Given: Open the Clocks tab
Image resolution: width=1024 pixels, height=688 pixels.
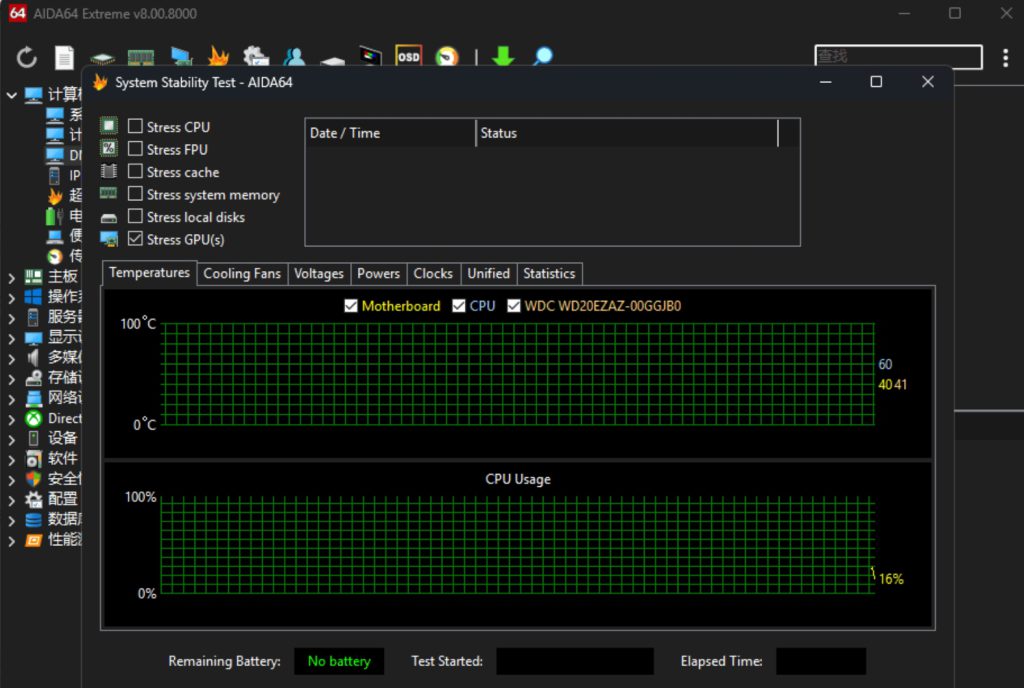Looking at the screenshot, I should (433, 274).
